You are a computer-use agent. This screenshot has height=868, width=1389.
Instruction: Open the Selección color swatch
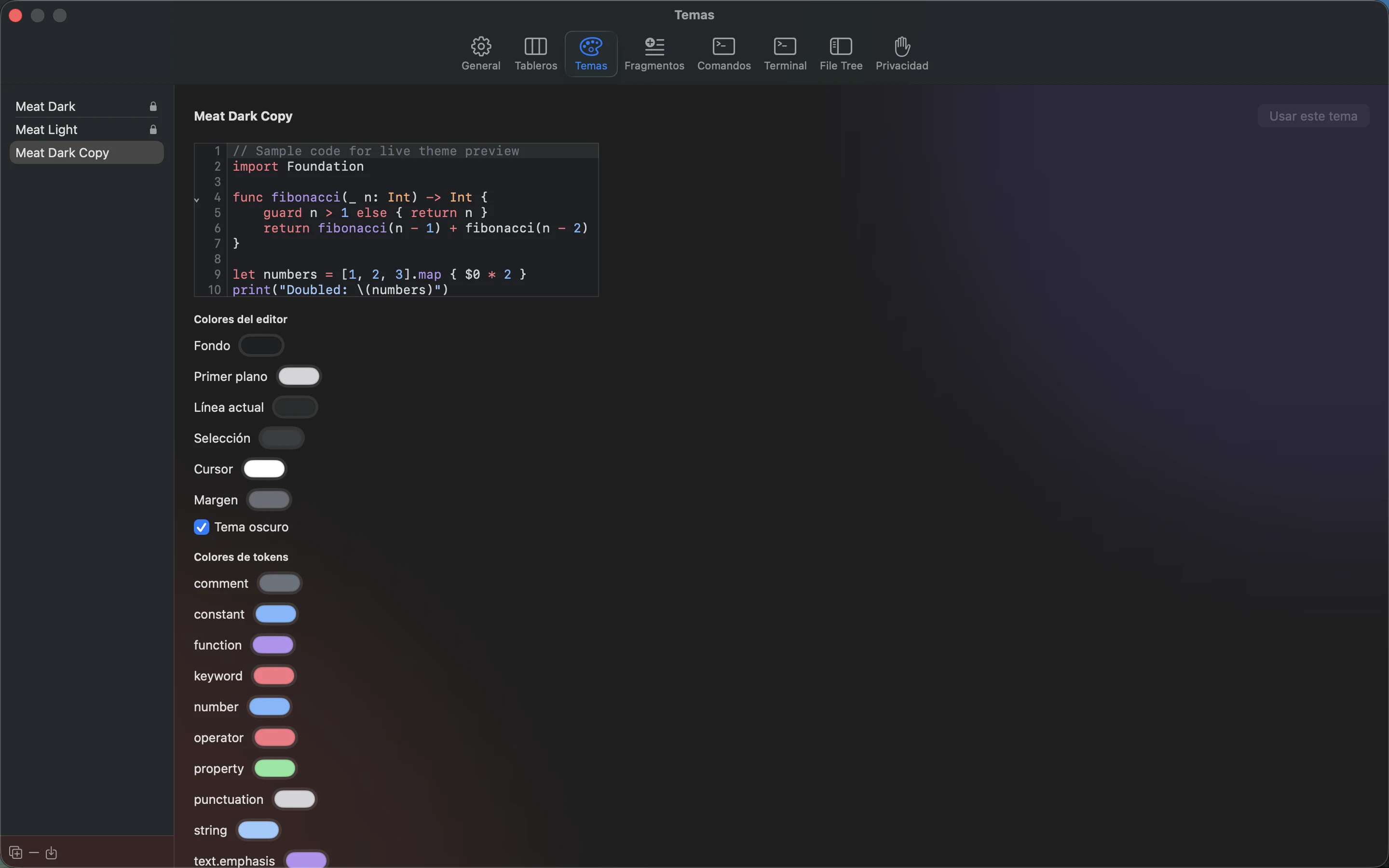281,439
